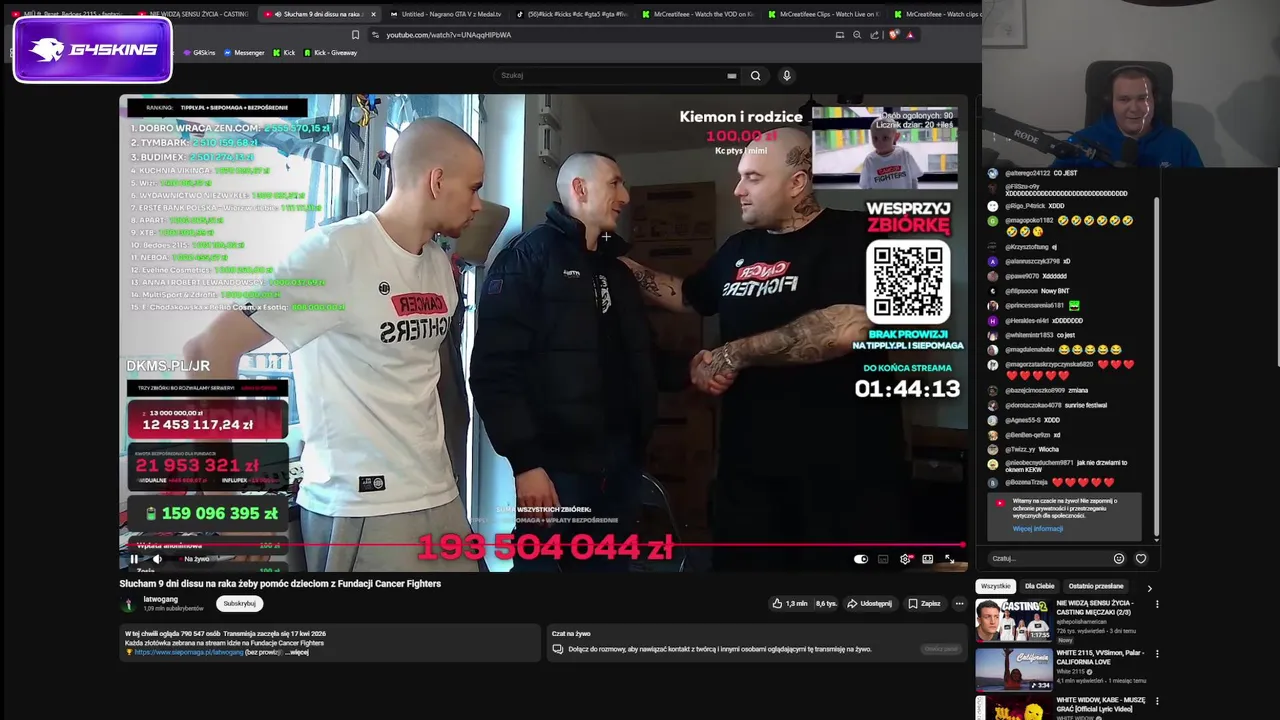Click the 'Na żywo' live indicator
Viewport: 1280px width, 720px height.
[195, 559]
